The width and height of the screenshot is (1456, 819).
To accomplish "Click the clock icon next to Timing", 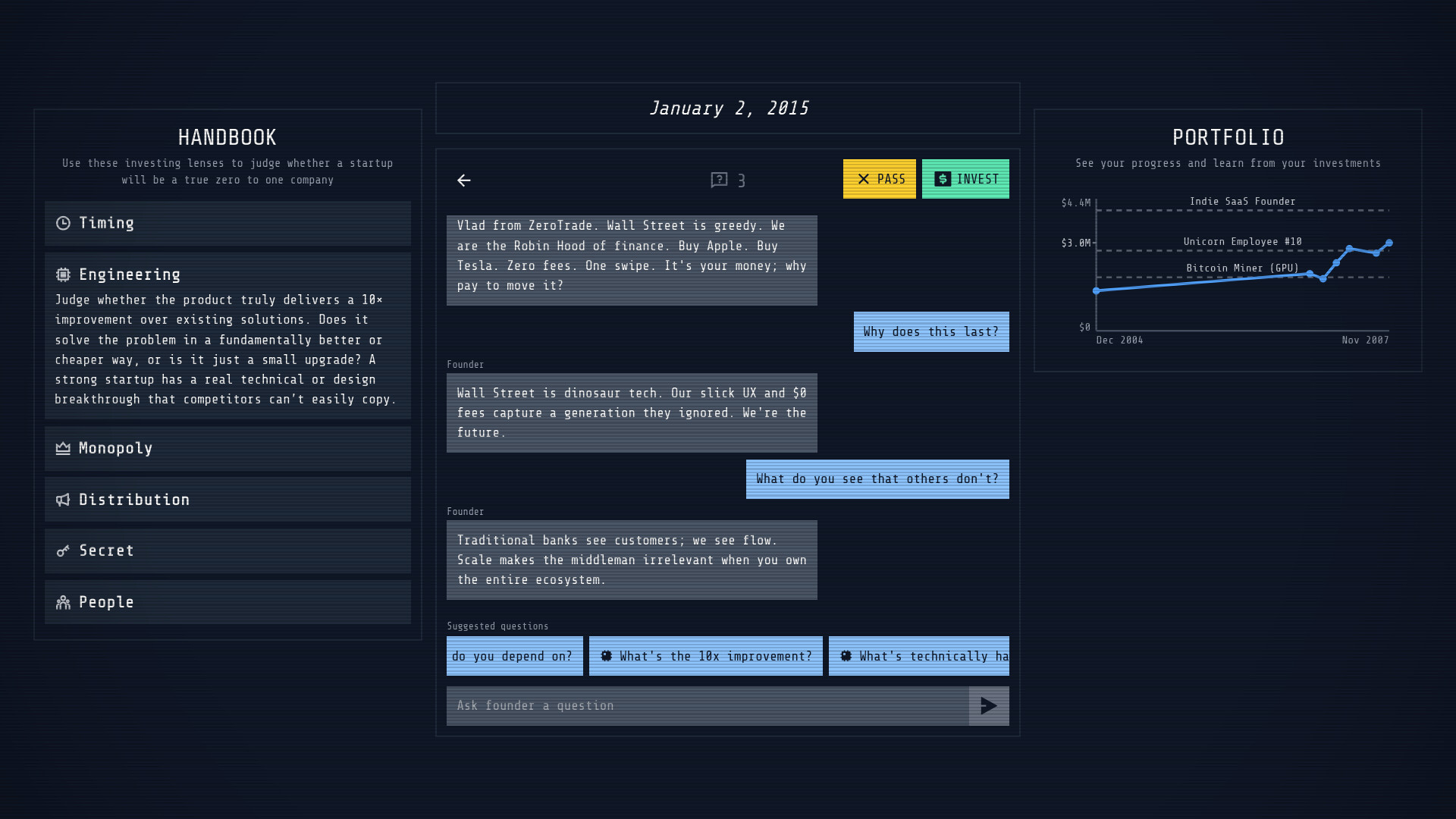I will click(x=64, y=223).
